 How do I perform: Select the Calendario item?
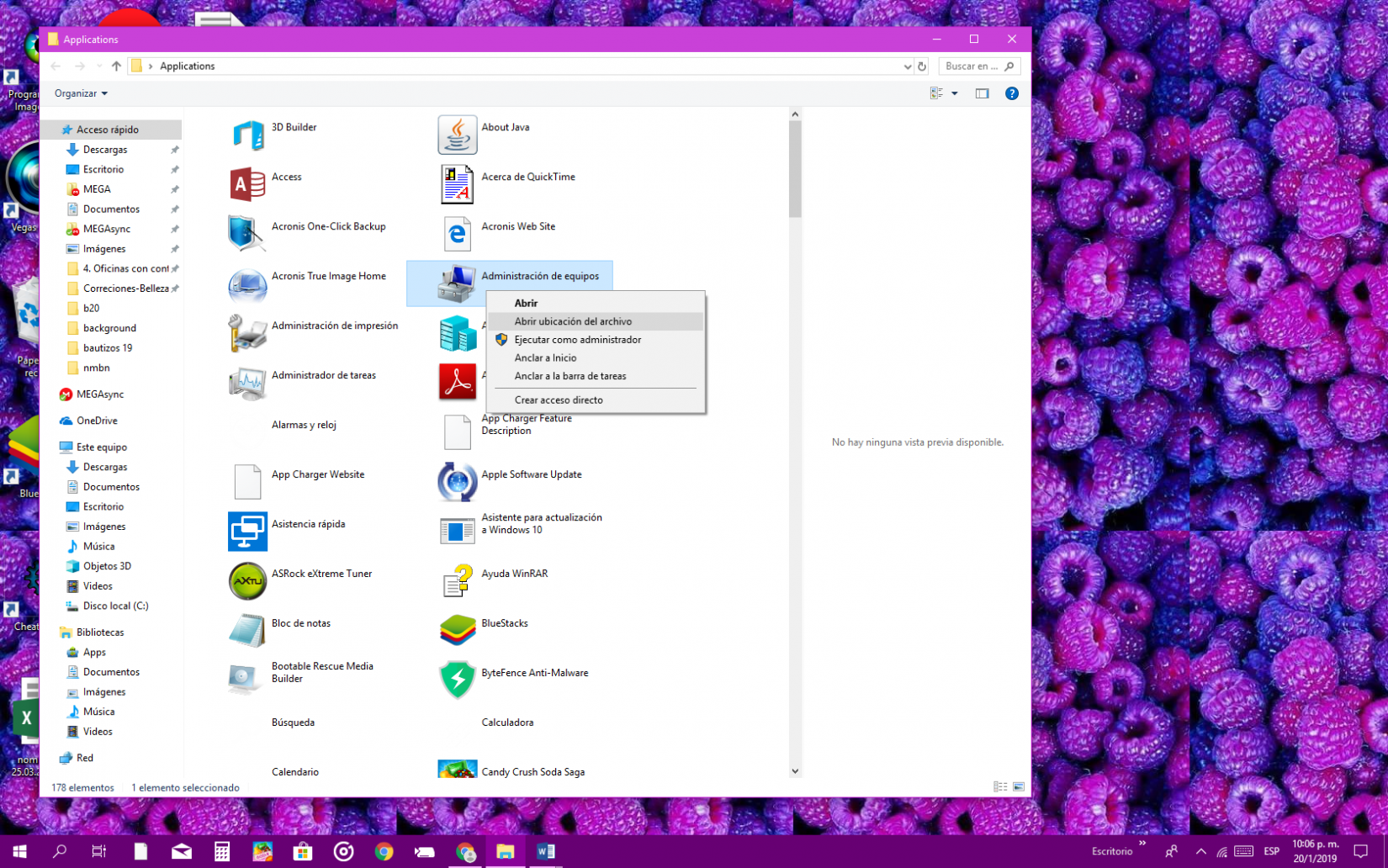click(x=295, y=771)
